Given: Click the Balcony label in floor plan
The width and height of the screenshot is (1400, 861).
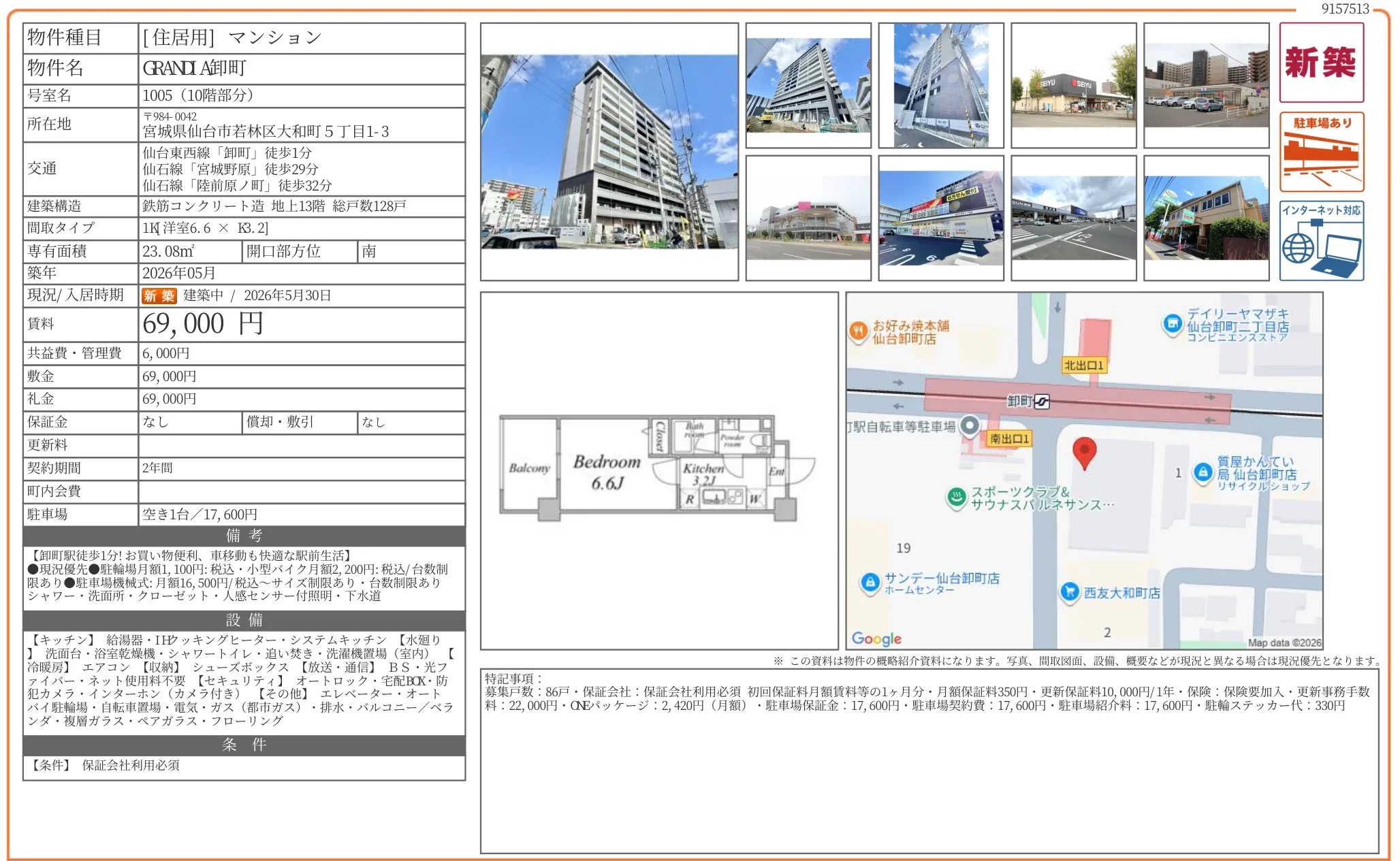Looking at the screenshot, I should [529, 468].
